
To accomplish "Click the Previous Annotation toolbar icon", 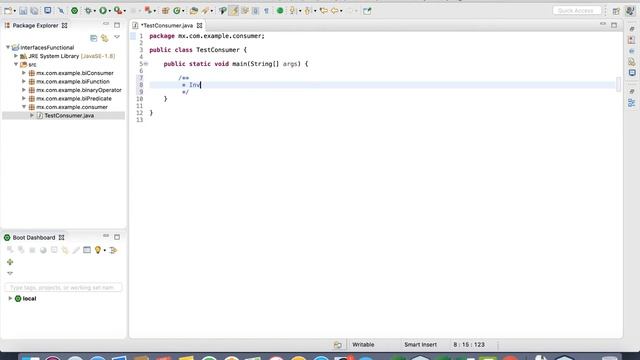I will pyautogui.click(x=308, y=11).
